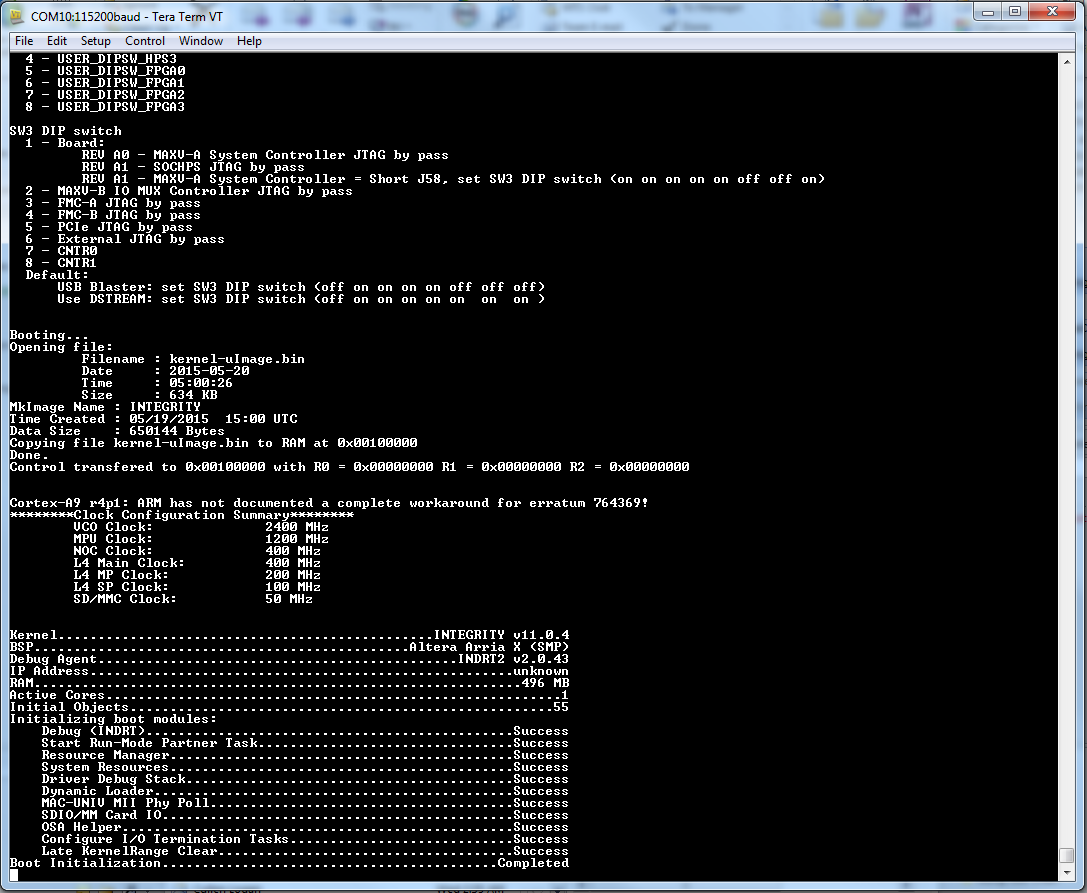Viewport: 1087px width, 893px height.
Task: Maximize the Tera Term window
Action: pyautogui.click(x=1015, y=12)
